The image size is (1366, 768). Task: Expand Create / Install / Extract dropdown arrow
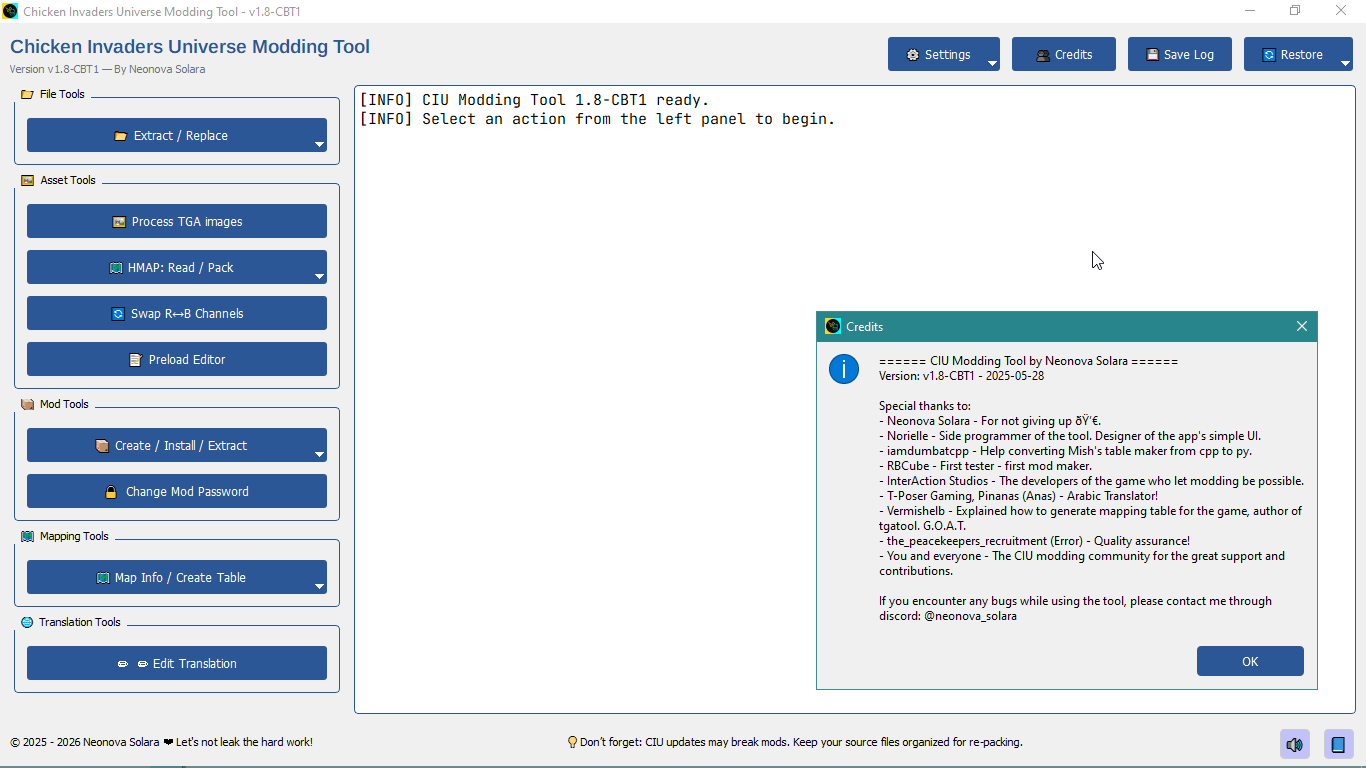319,454
